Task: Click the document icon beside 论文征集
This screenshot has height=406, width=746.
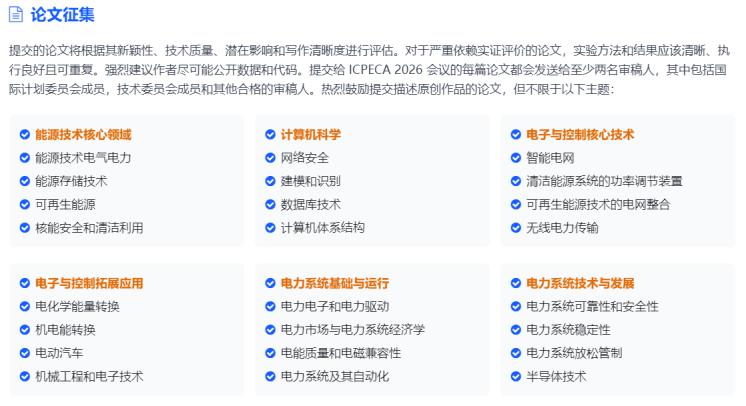Action: pos(16,14)
